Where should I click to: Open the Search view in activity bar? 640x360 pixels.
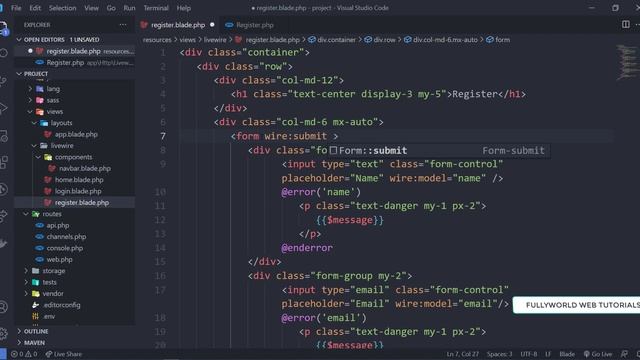4,53
